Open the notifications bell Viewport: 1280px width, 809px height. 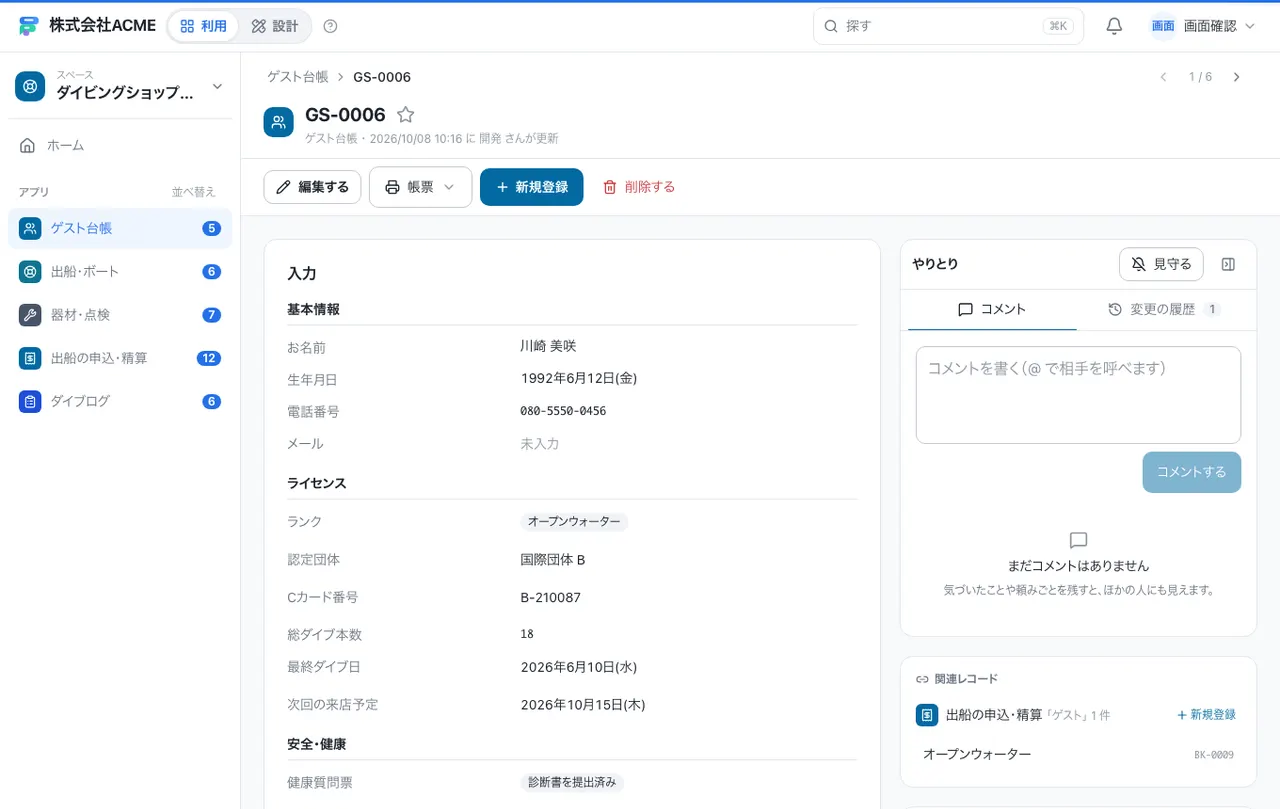[1114, 26]
